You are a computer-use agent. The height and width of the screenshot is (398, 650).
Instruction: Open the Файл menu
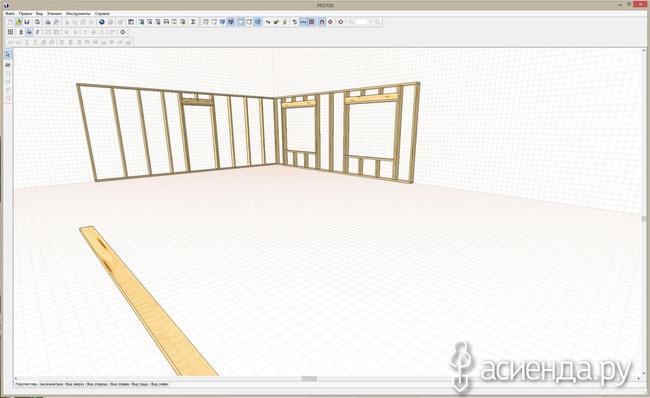(x=10, y=13)
